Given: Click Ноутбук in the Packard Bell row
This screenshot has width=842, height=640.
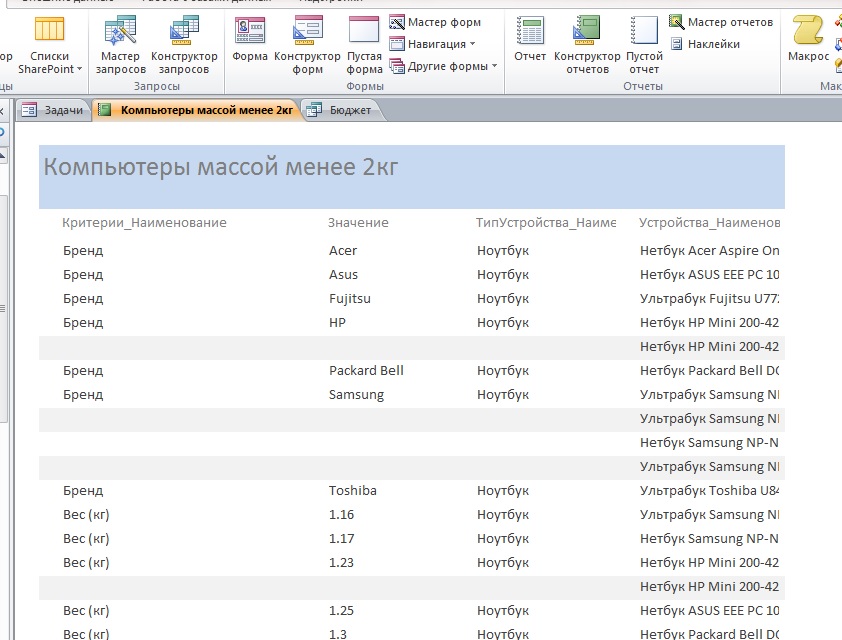Looking at the screenshot, I should pos(503,370).
